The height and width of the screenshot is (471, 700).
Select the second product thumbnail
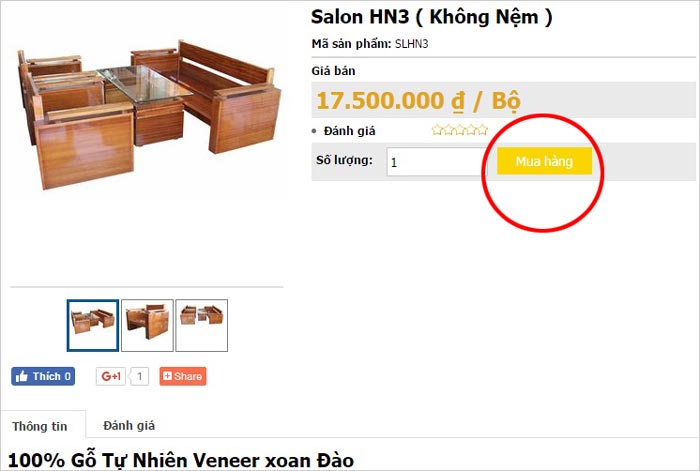point(147,325)
